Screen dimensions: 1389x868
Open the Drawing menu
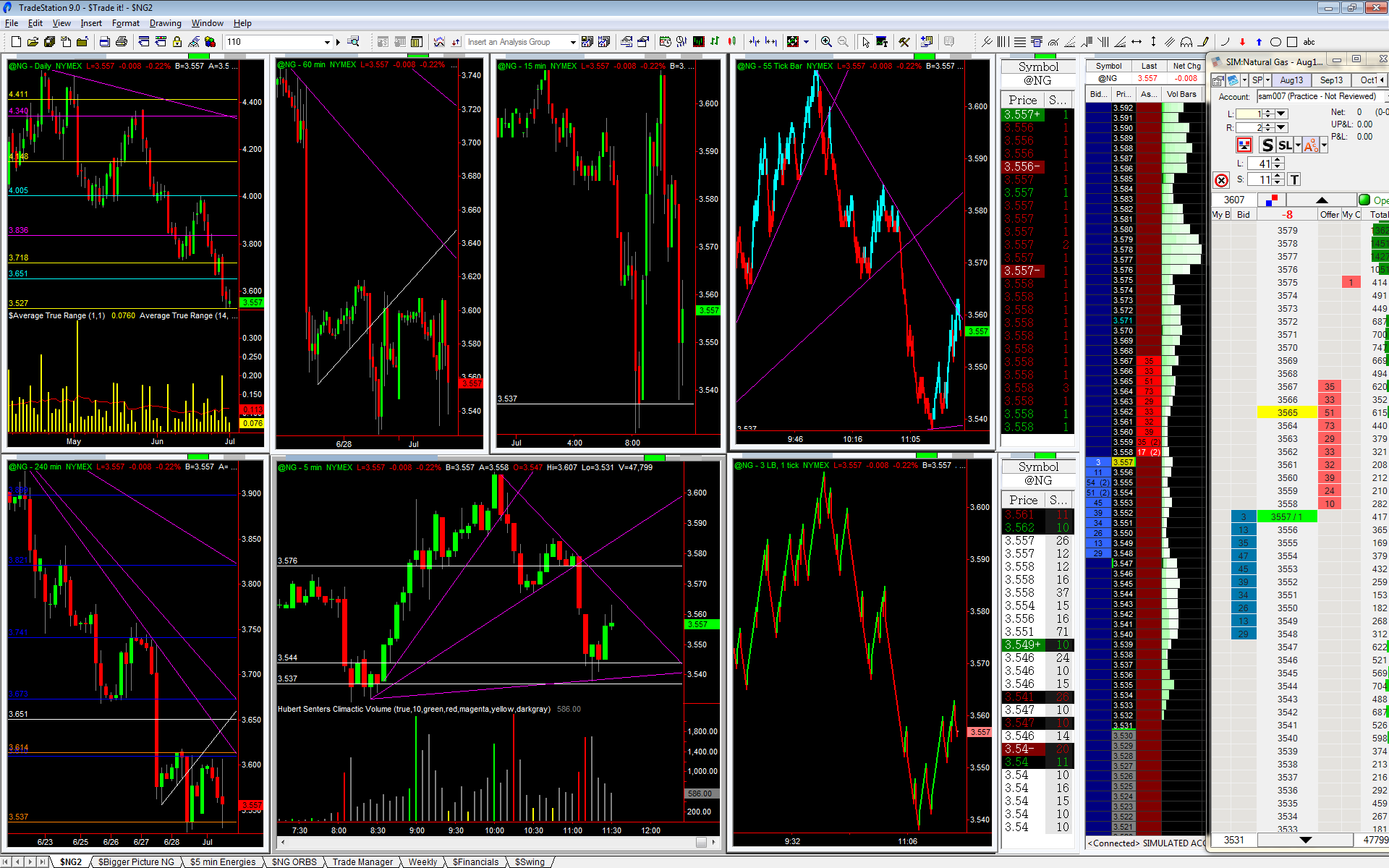pos(165,23)
